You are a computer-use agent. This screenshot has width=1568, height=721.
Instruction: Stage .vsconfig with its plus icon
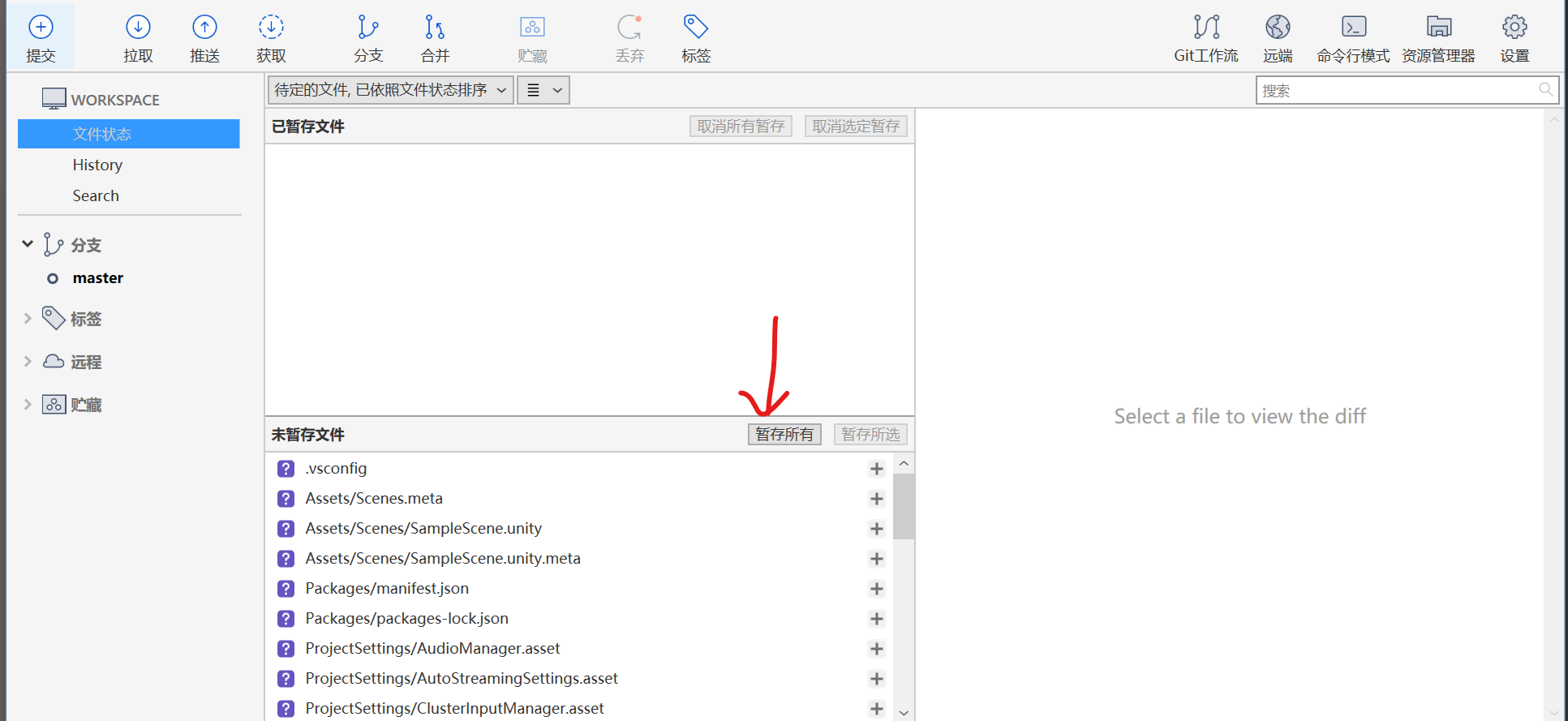[x=876, y=469]
